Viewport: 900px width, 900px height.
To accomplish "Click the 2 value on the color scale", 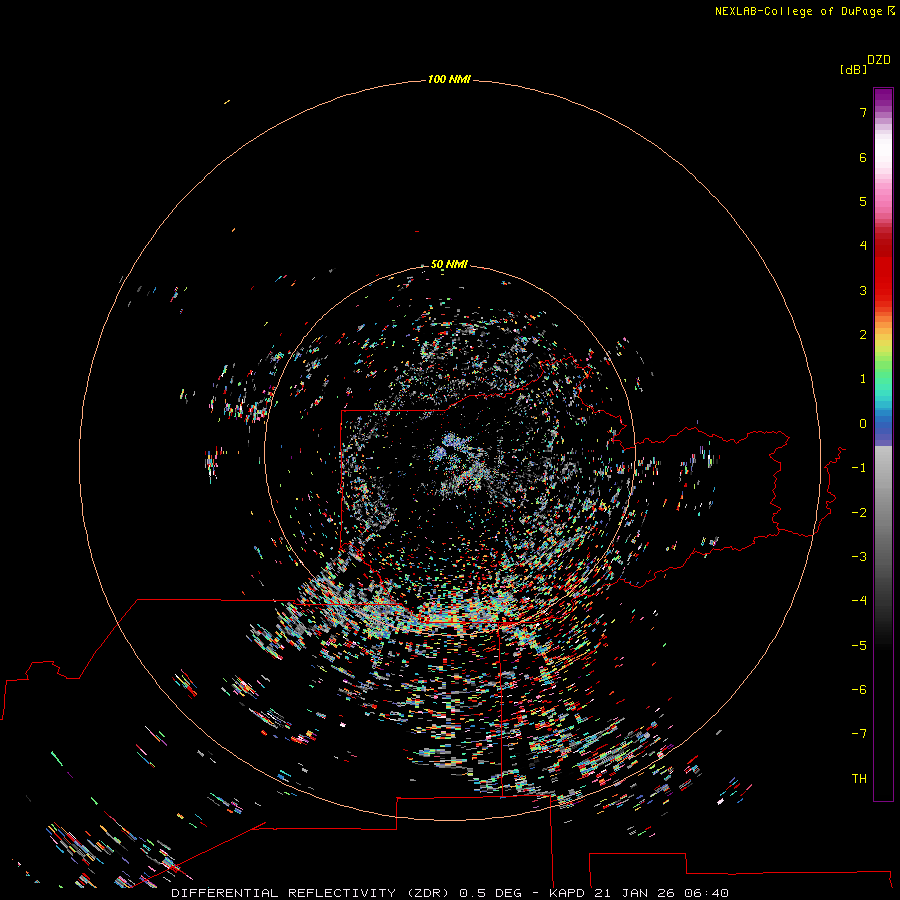I will [863, 335].
